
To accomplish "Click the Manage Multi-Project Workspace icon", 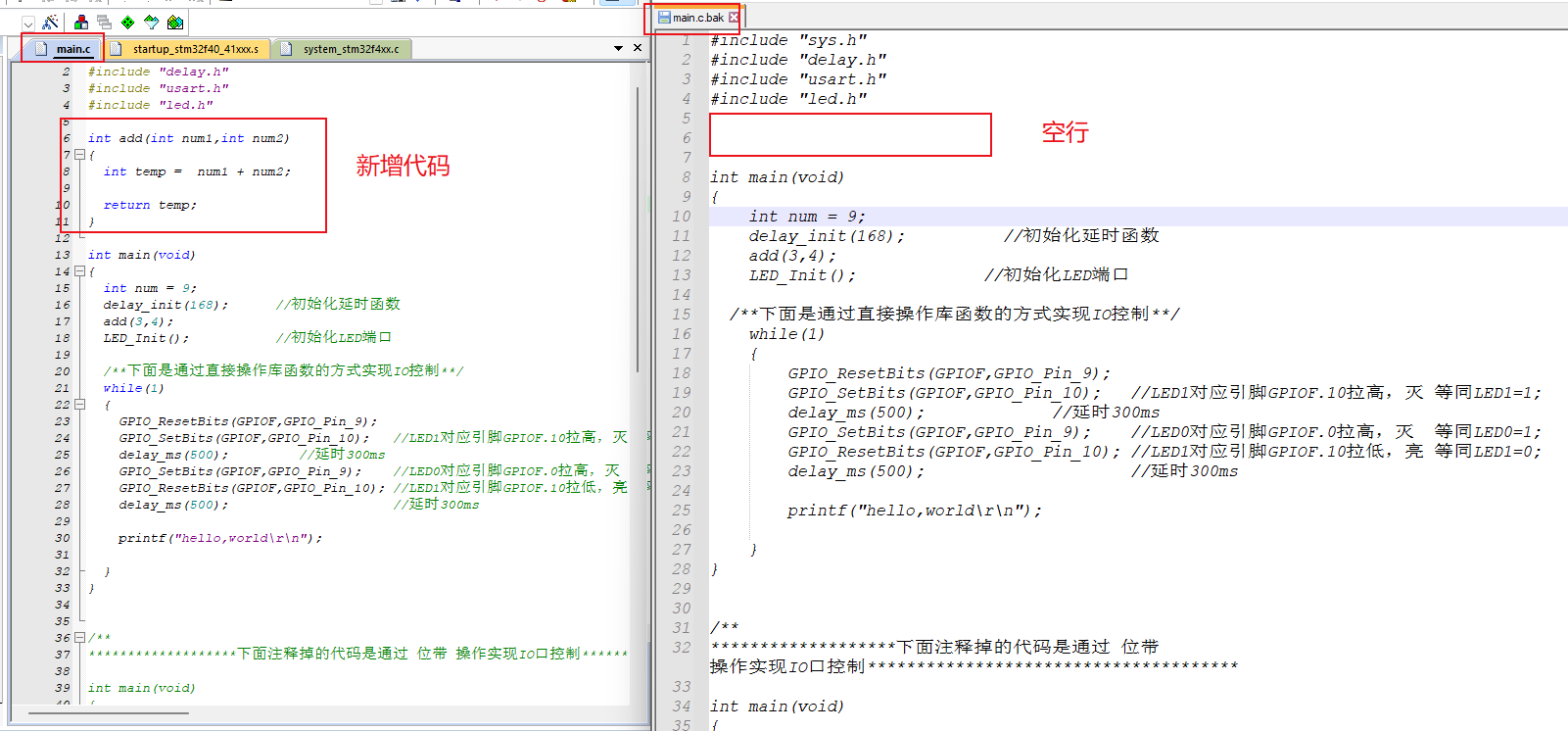I will [x=104, y=22].
